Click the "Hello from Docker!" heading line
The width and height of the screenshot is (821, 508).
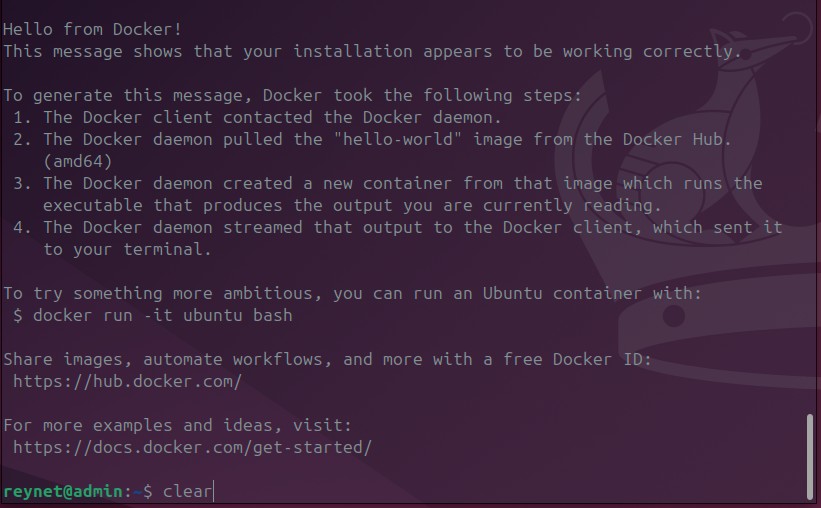[93, 29]
